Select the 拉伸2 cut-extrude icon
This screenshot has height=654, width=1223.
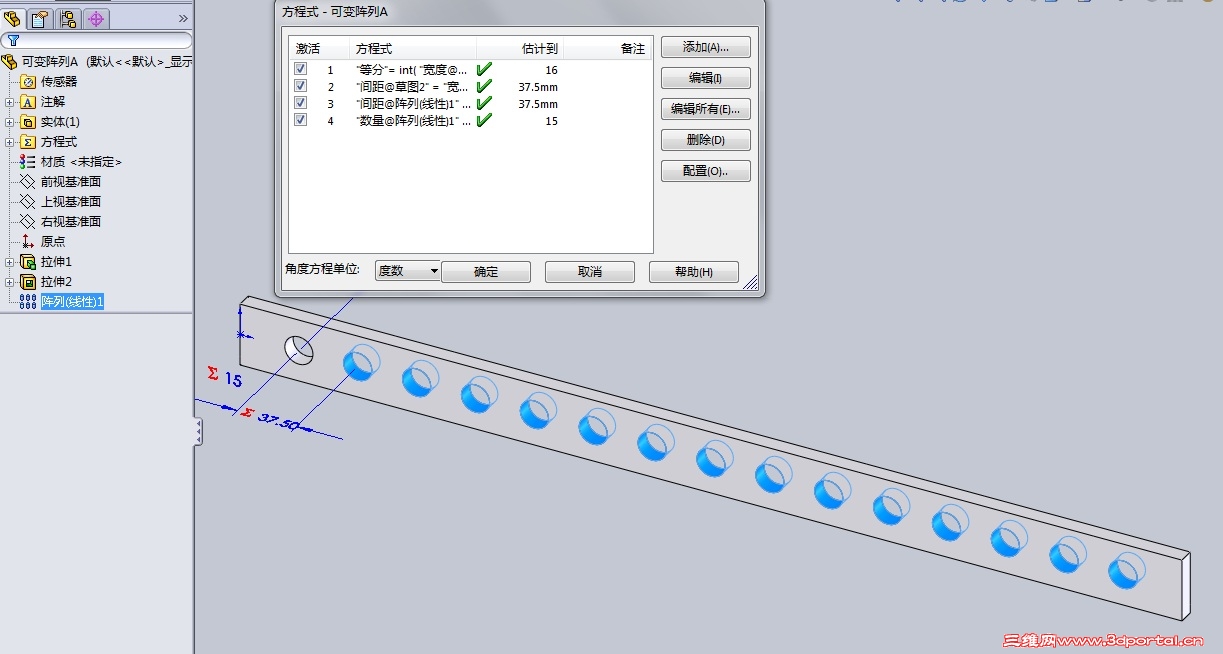coord(28,282)
